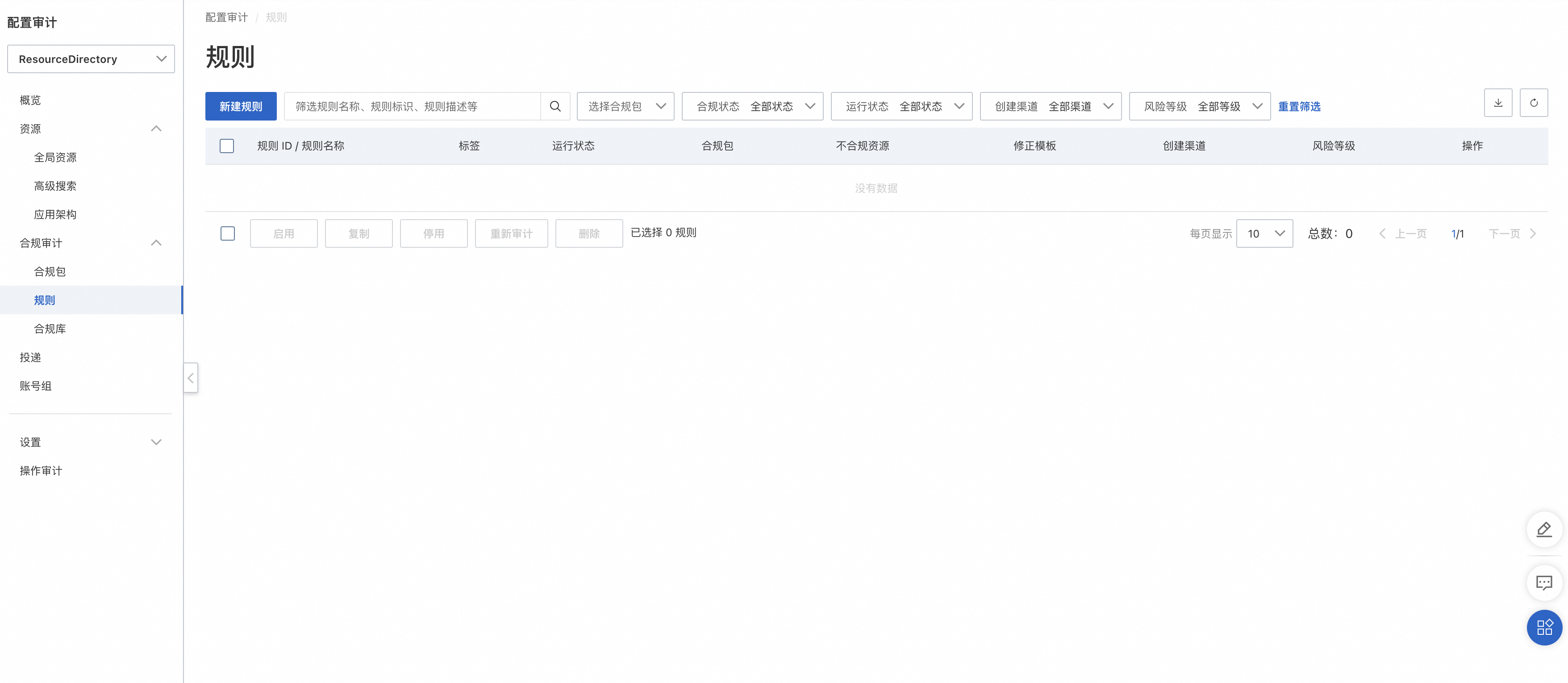Open the ResourceDirectory account dropdown

click(x=91, y=59)
